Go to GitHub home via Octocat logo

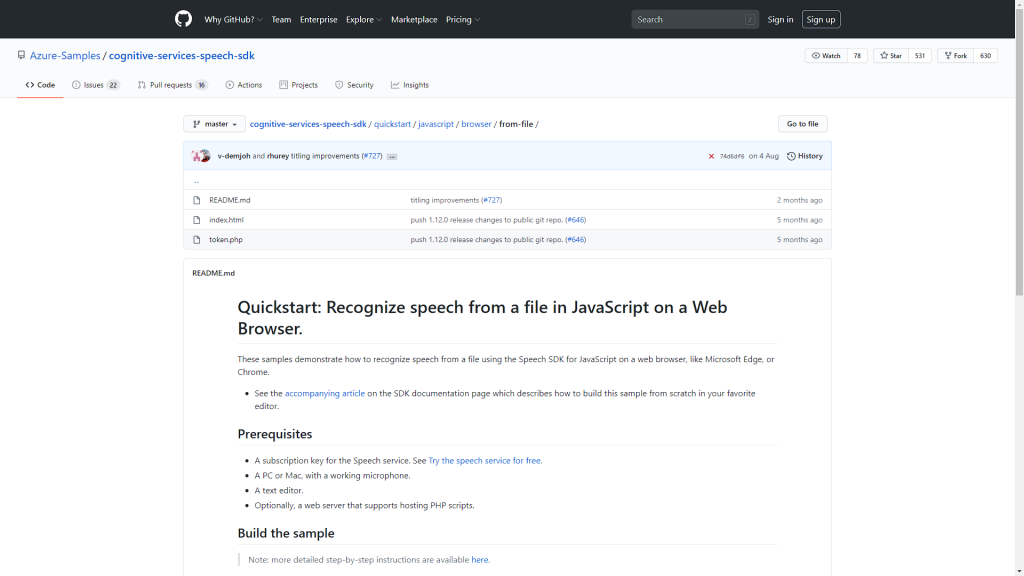[x=184, y=19]
